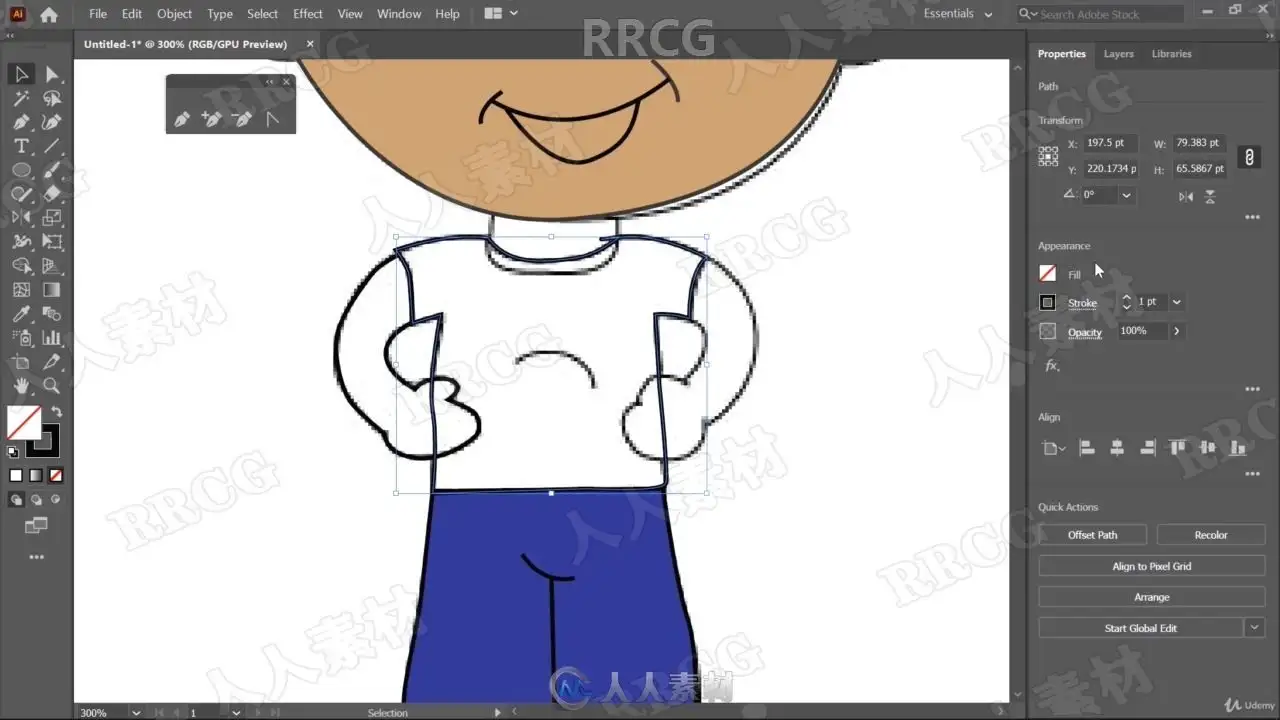Click Fill swatch in Appearance panel
This screenshot has width=1280, height=720.
[x=1048, y=273]
